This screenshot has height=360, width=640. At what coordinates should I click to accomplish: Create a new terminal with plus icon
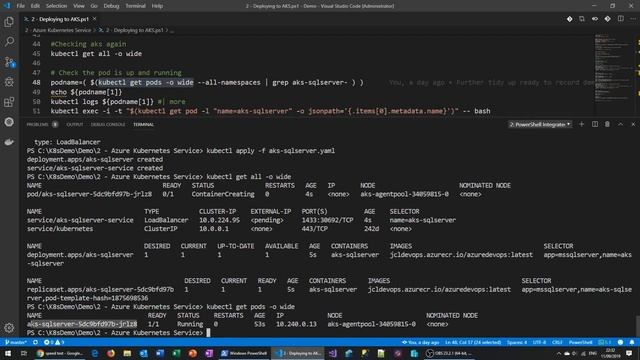(x=582, y=124)
